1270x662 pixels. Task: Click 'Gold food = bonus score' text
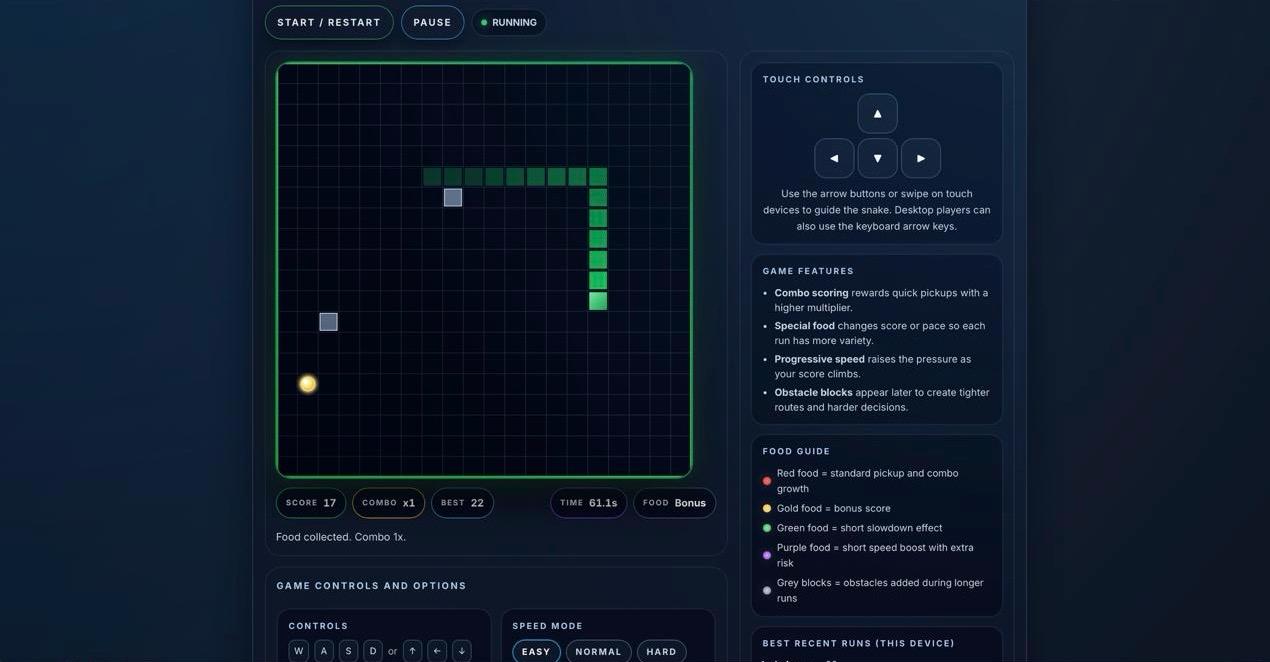tap(833, 509)
